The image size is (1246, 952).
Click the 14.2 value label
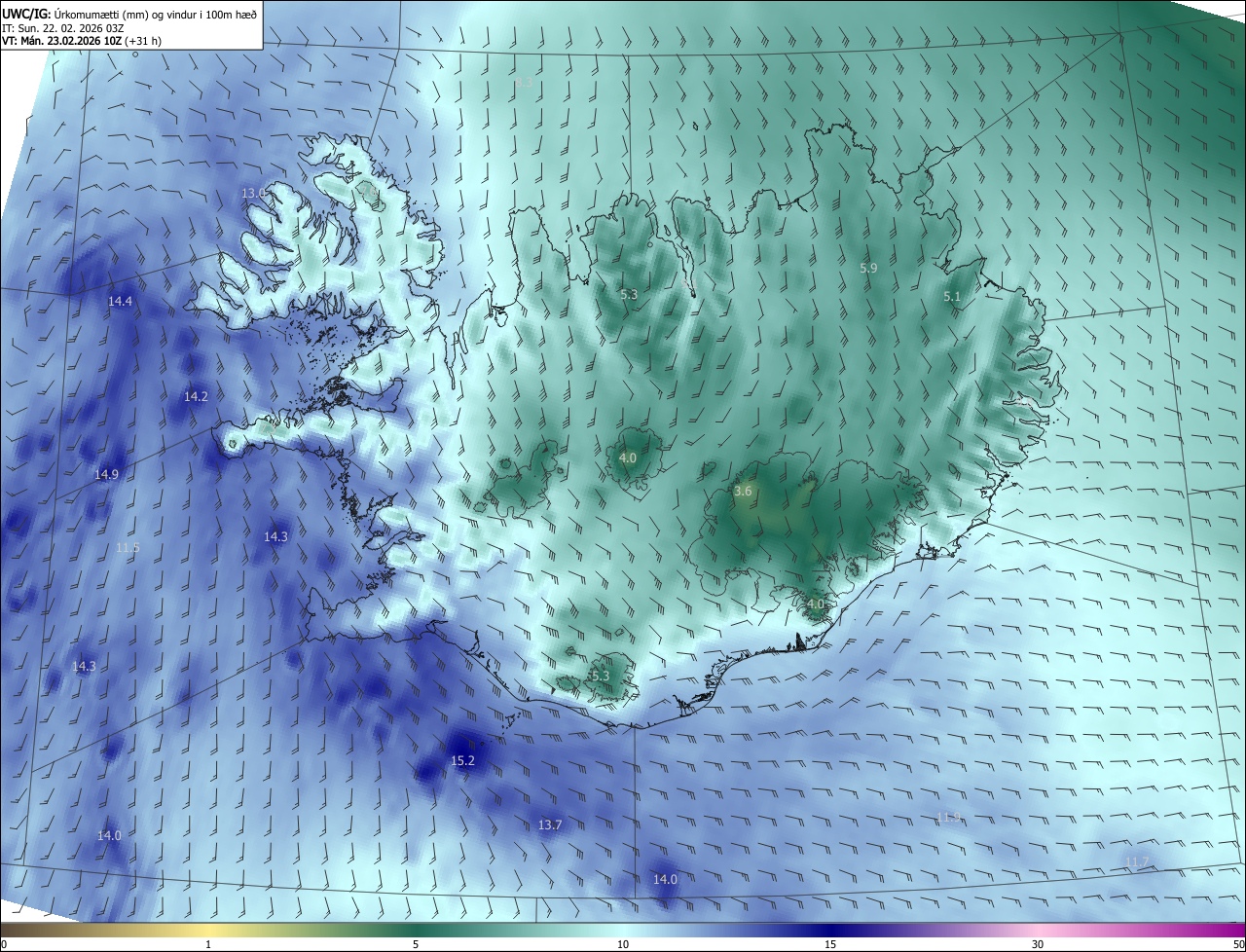coord(196,396)
